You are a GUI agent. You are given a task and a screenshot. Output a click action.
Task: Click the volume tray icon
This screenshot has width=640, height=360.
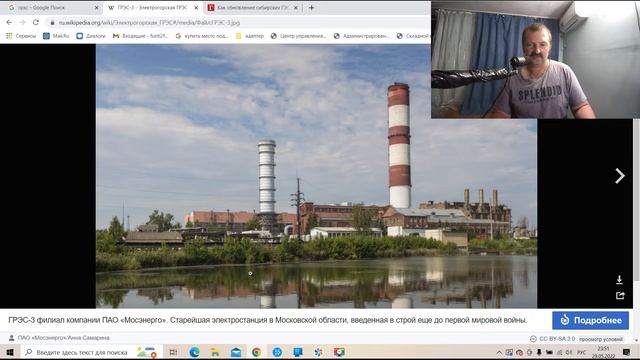[x=569, y=352]
